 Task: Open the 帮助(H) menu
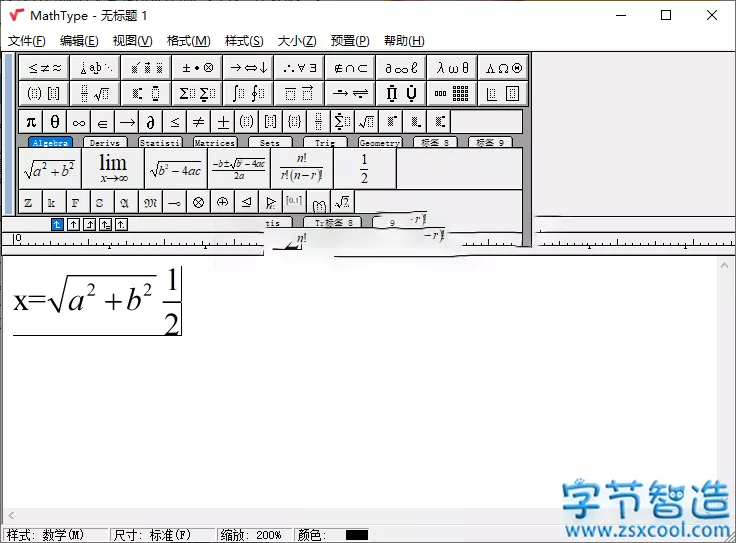404,41
